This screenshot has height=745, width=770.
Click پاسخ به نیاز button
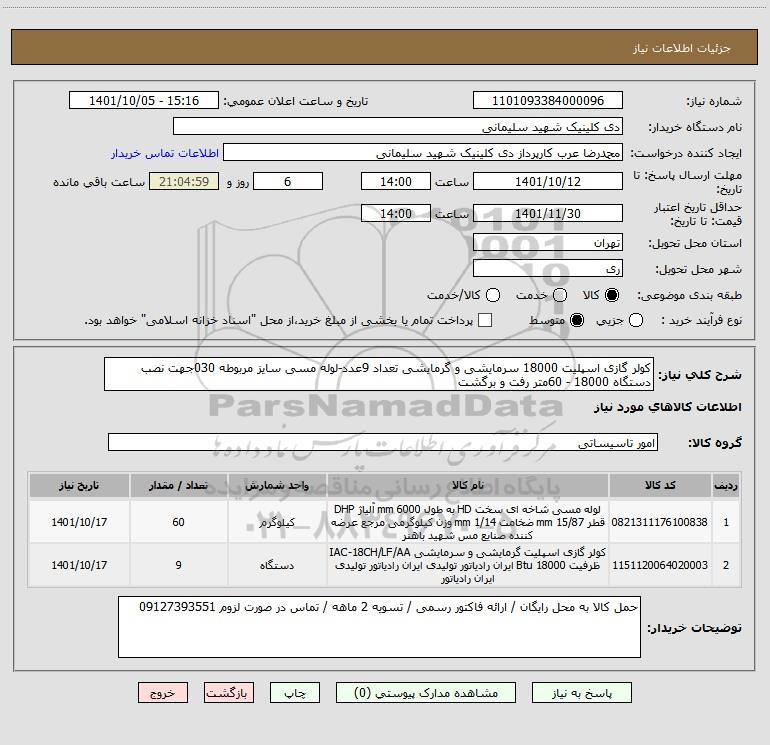point(582,692)
